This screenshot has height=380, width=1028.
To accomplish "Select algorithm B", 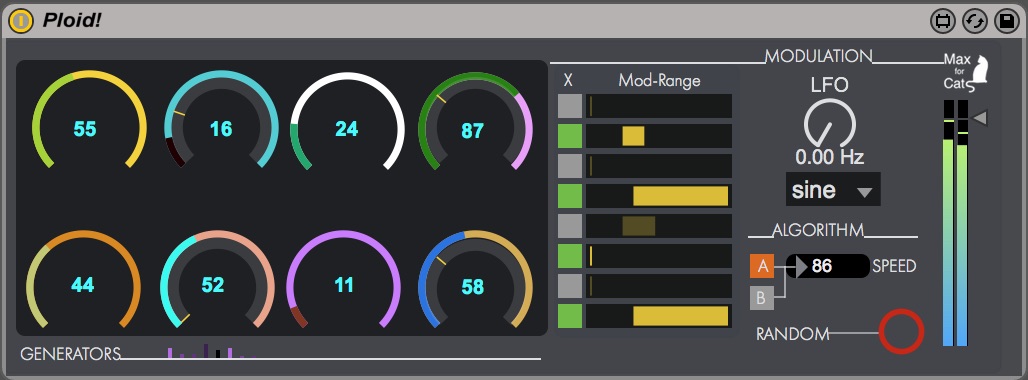I will tap(762, 298).
